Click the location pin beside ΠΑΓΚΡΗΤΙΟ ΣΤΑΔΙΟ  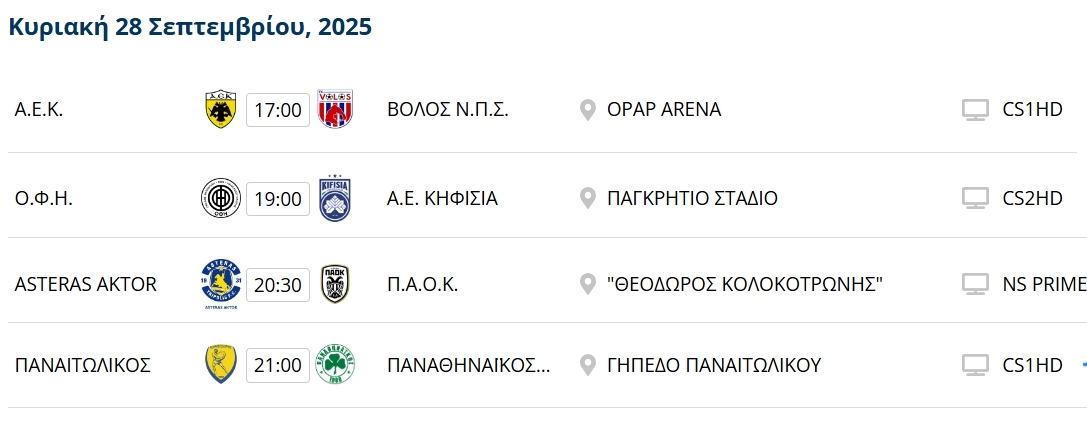point(588,198)
